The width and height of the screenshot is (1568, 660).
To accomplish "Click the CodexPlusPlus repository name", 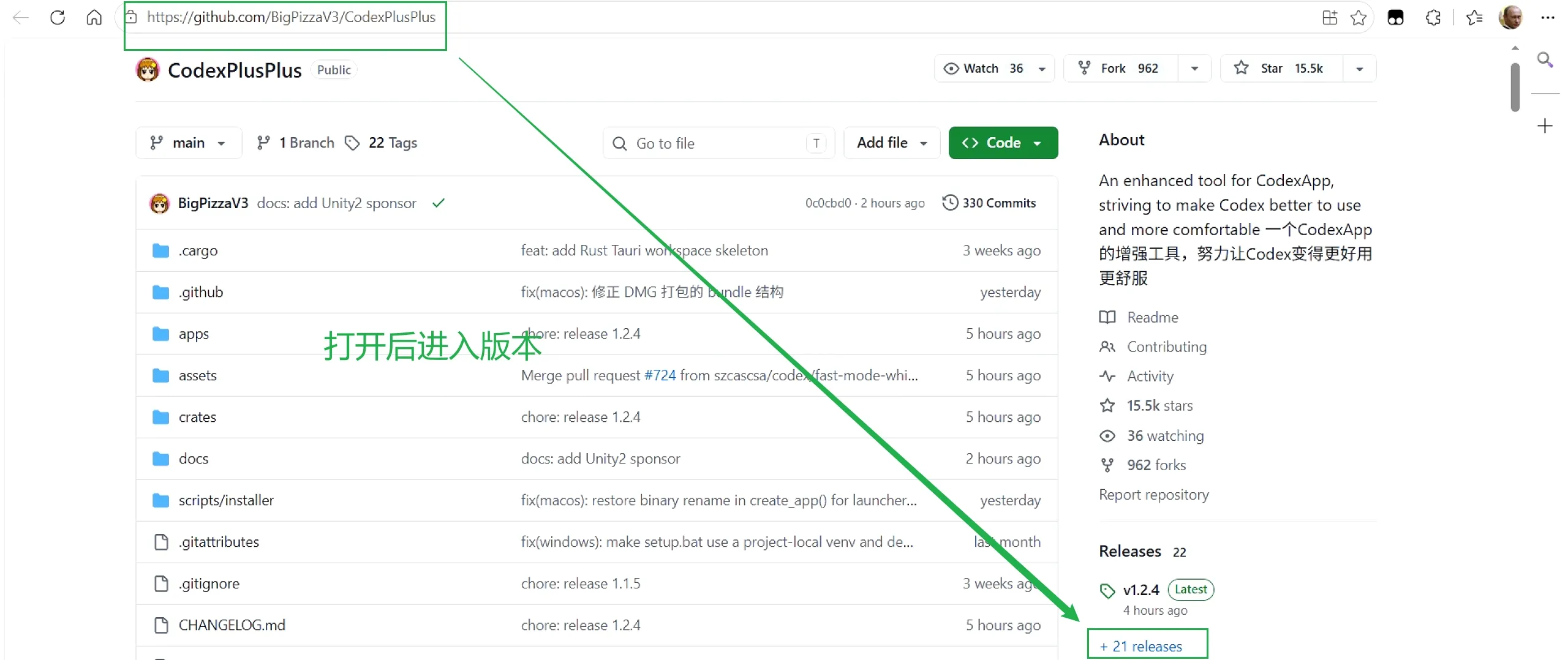I will click(x=235, y=70).
